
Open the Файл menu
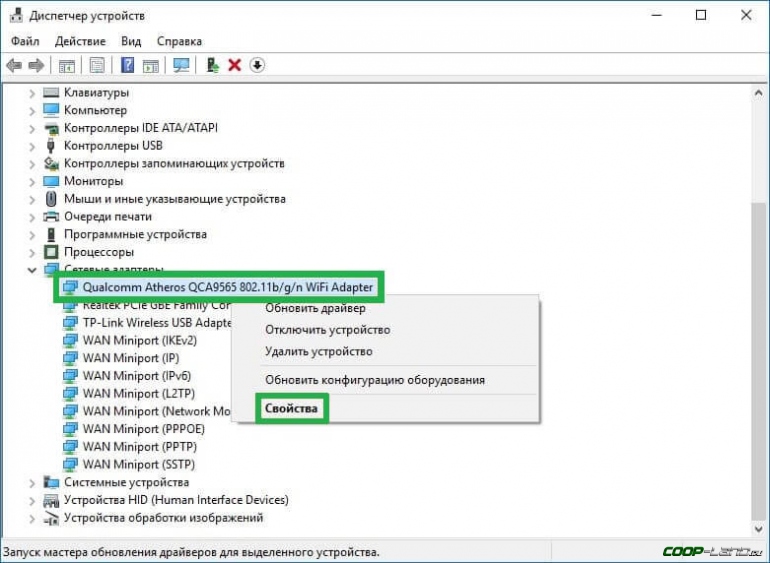tap(25, 41)
